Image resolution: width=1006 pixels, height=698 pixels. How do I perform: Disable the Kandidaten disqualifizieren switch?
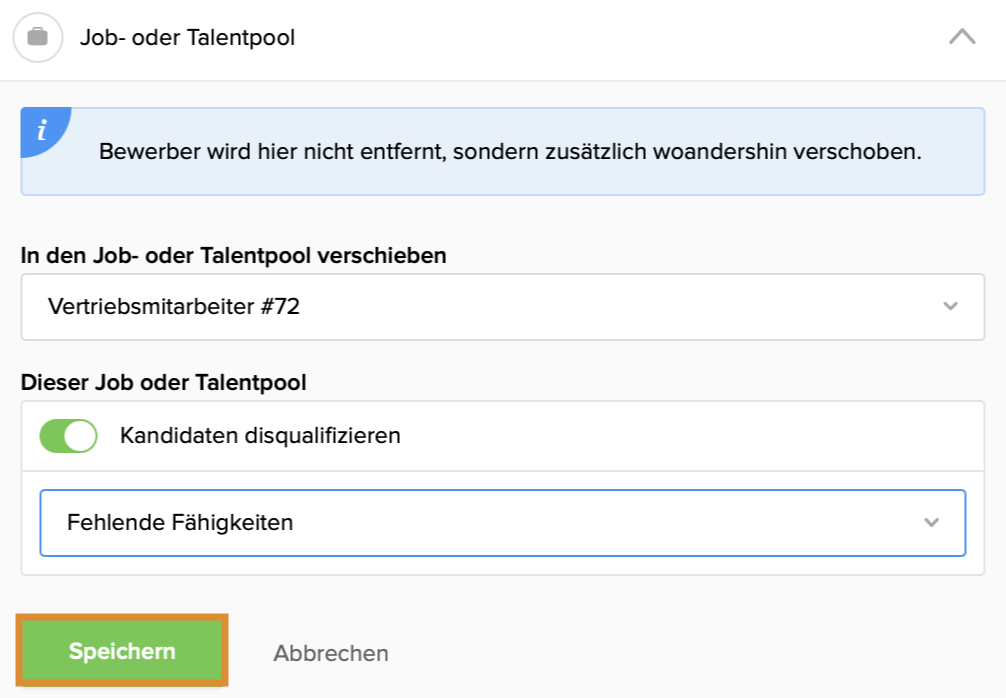[x=69, y=436]
